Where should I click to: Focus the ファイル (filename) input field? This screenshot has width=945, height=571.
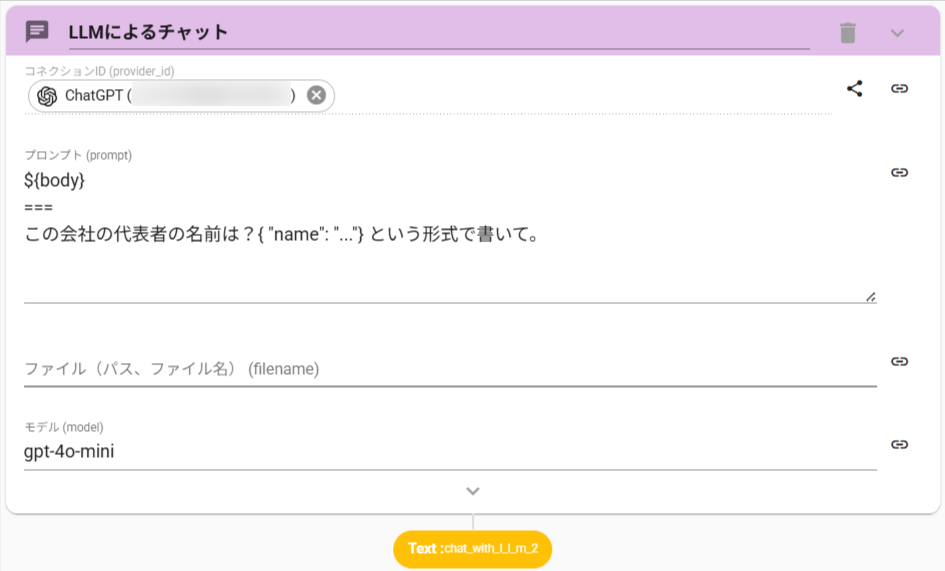coord(448,369)
